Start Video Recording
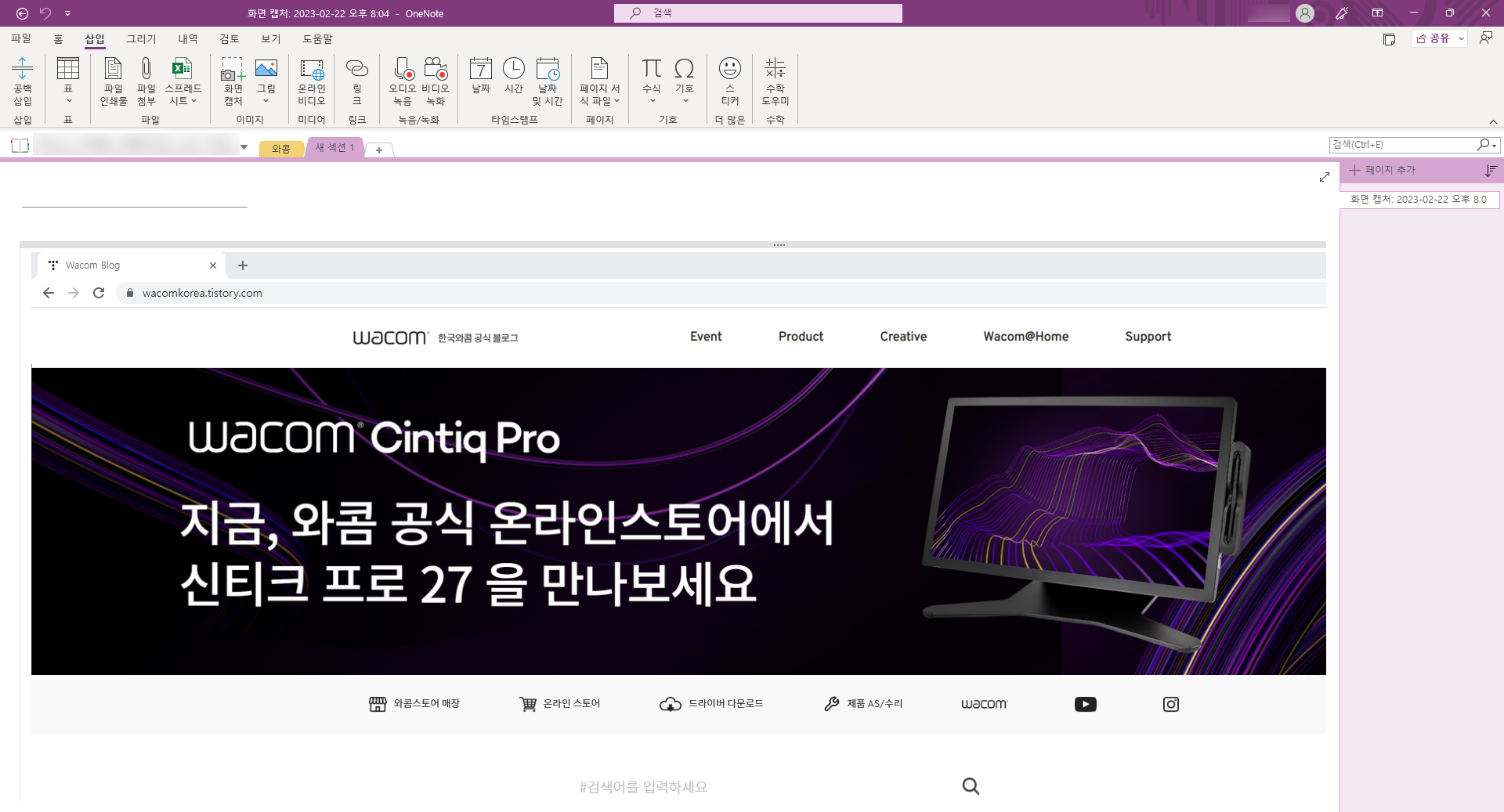The height and width of the screenshot is (812, 1504). click(436, 81)
